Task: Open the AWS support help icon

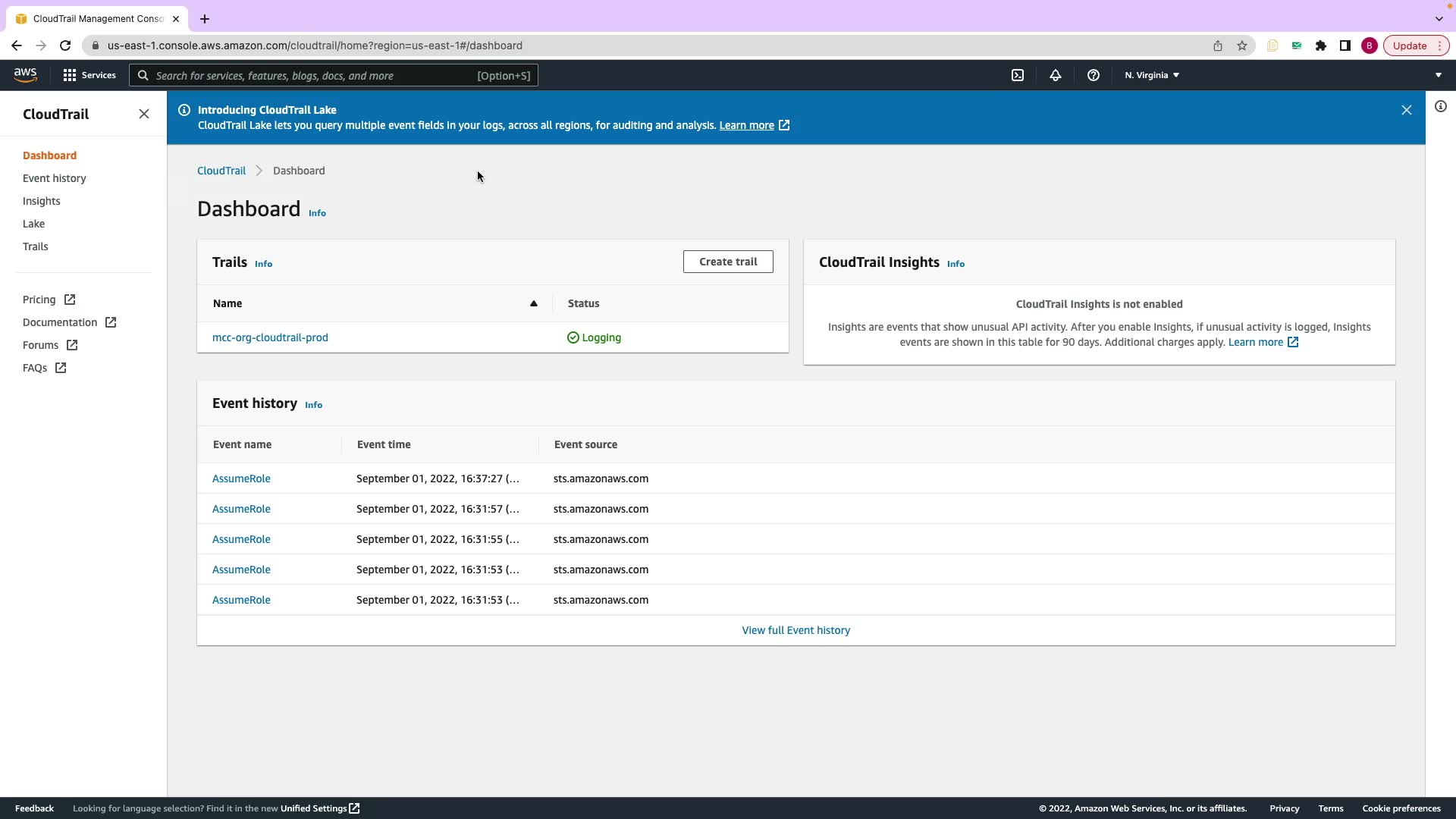Action: coord(1093,75)
